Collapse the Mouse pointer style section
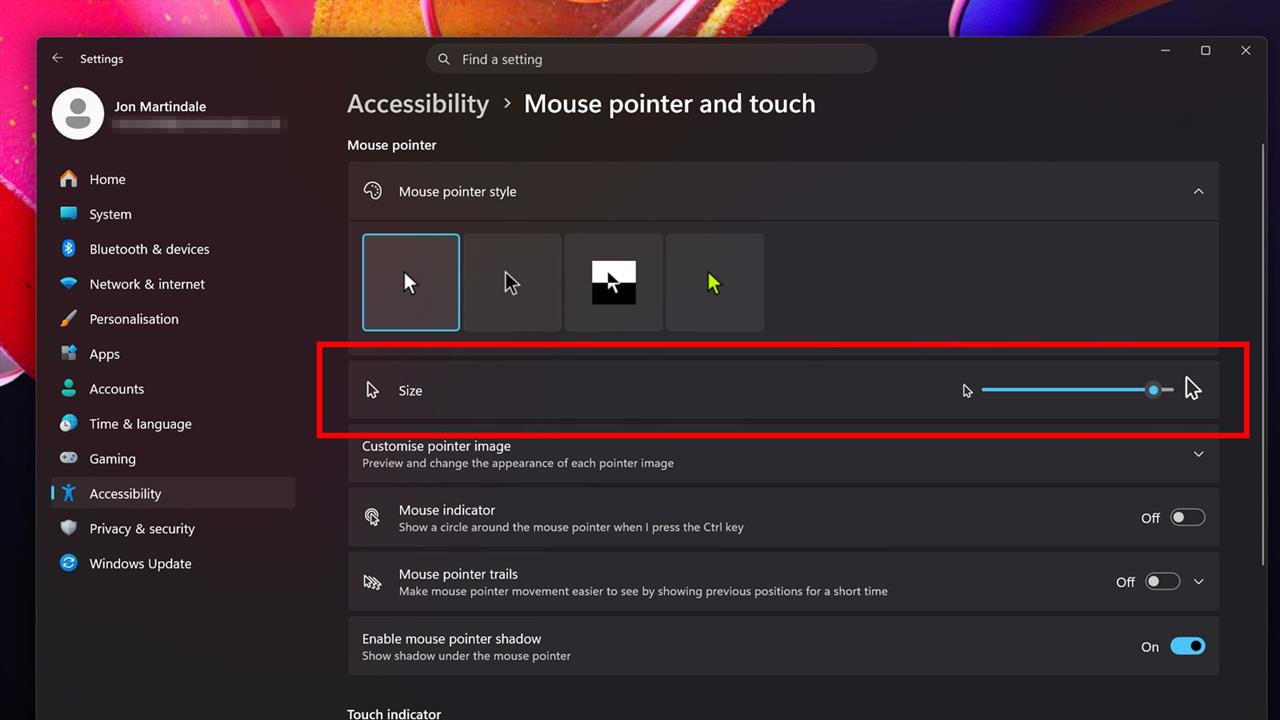Screen dimensions: 1280x720 pos(1198,191)
